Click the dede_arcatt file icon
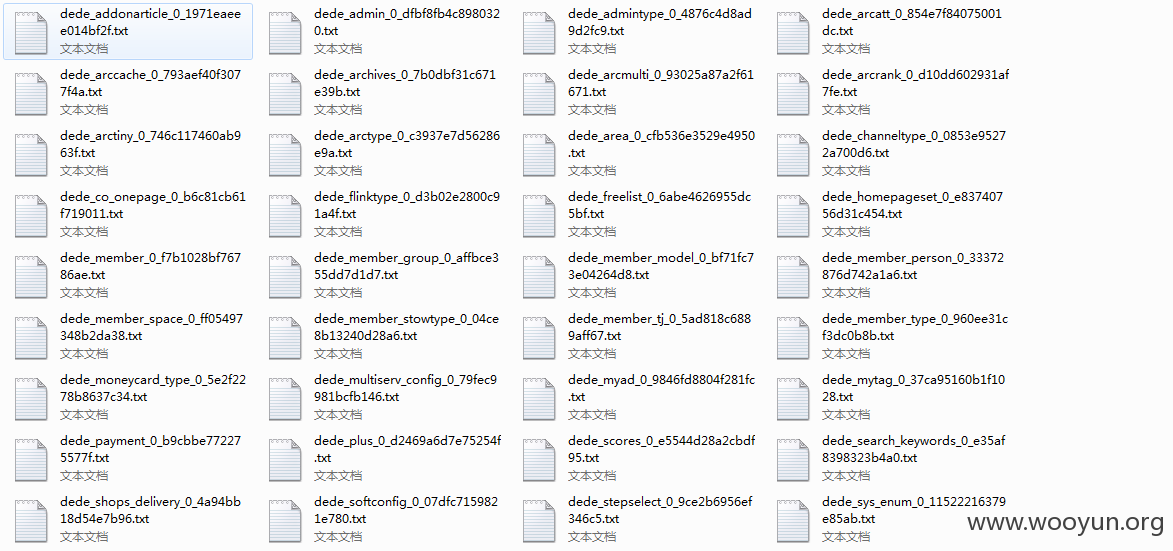 coord(794,31)
